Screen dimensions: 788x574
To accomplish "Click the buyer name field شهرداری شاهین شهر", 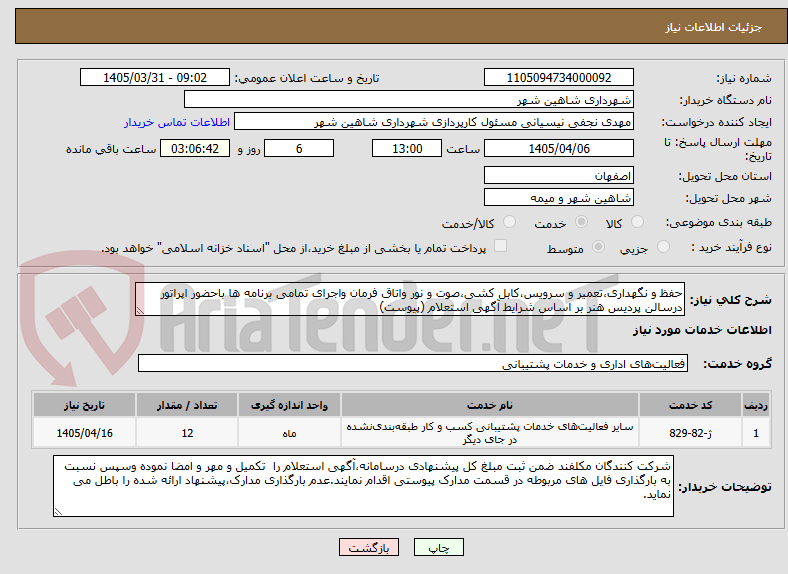I will [409, 100].
